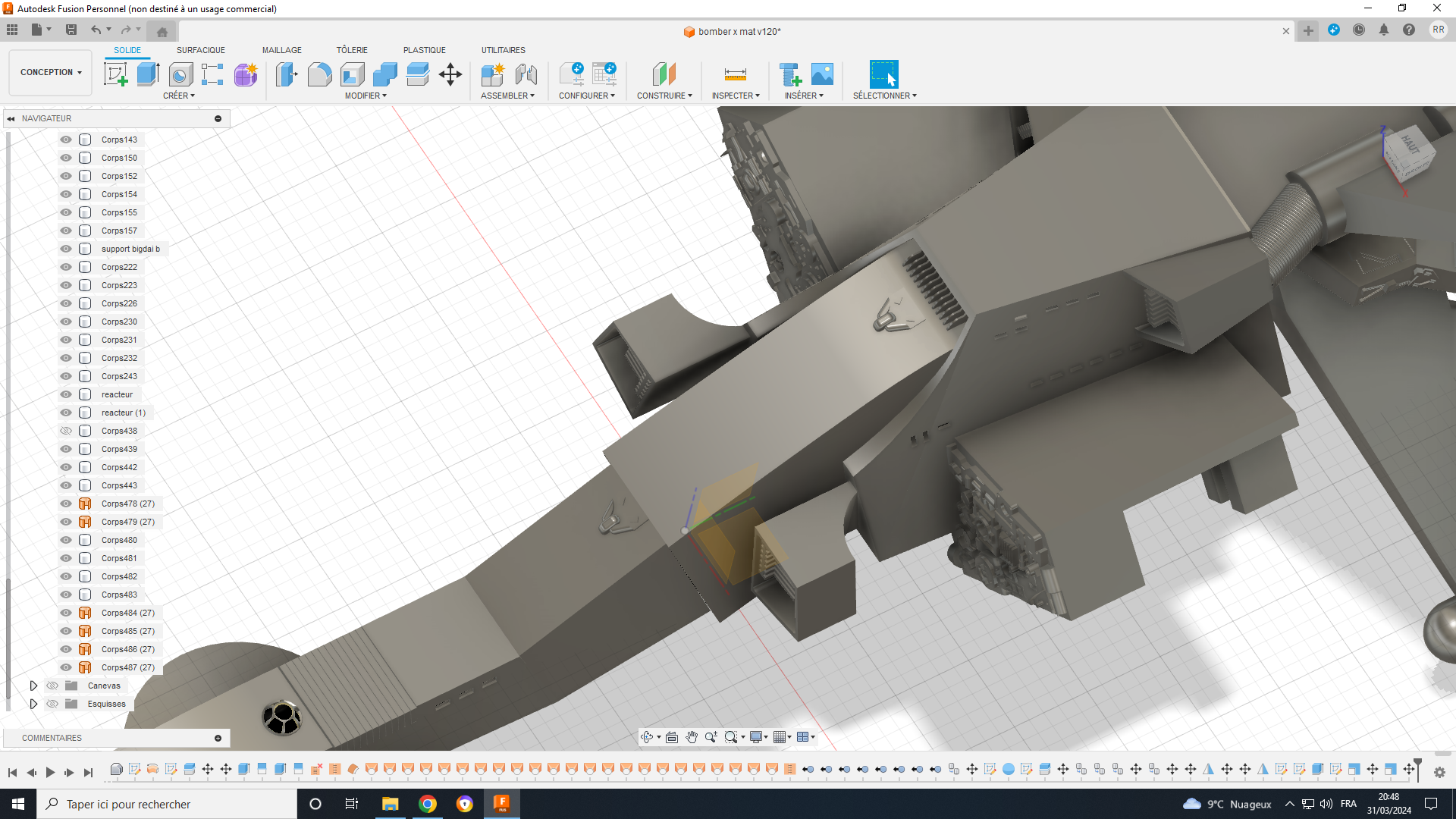Image resolution: width=1456 pixels, height=819 pixels.
Task: Select the Create Sketch tool icon
Action: (x=116, y=74)
